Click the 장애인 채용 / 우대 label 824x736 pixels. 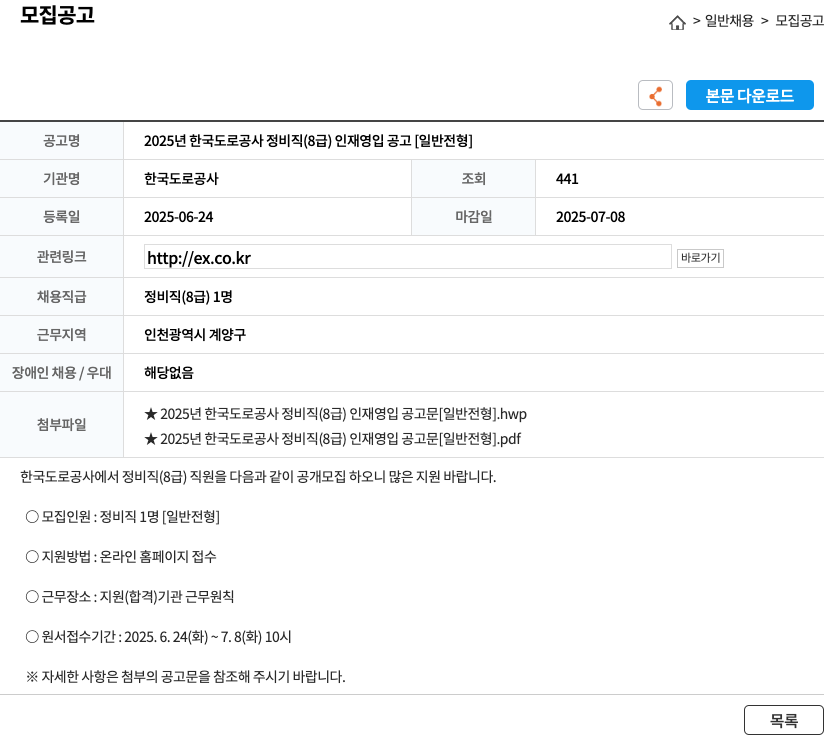(x=61, y=372)
